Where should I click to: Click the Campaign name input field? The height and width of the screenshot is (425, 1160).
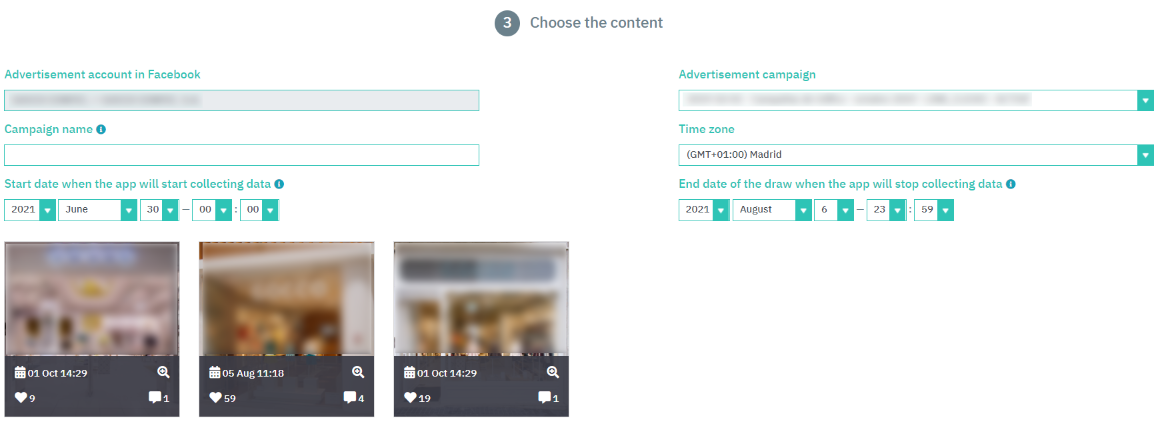point(242,155)
